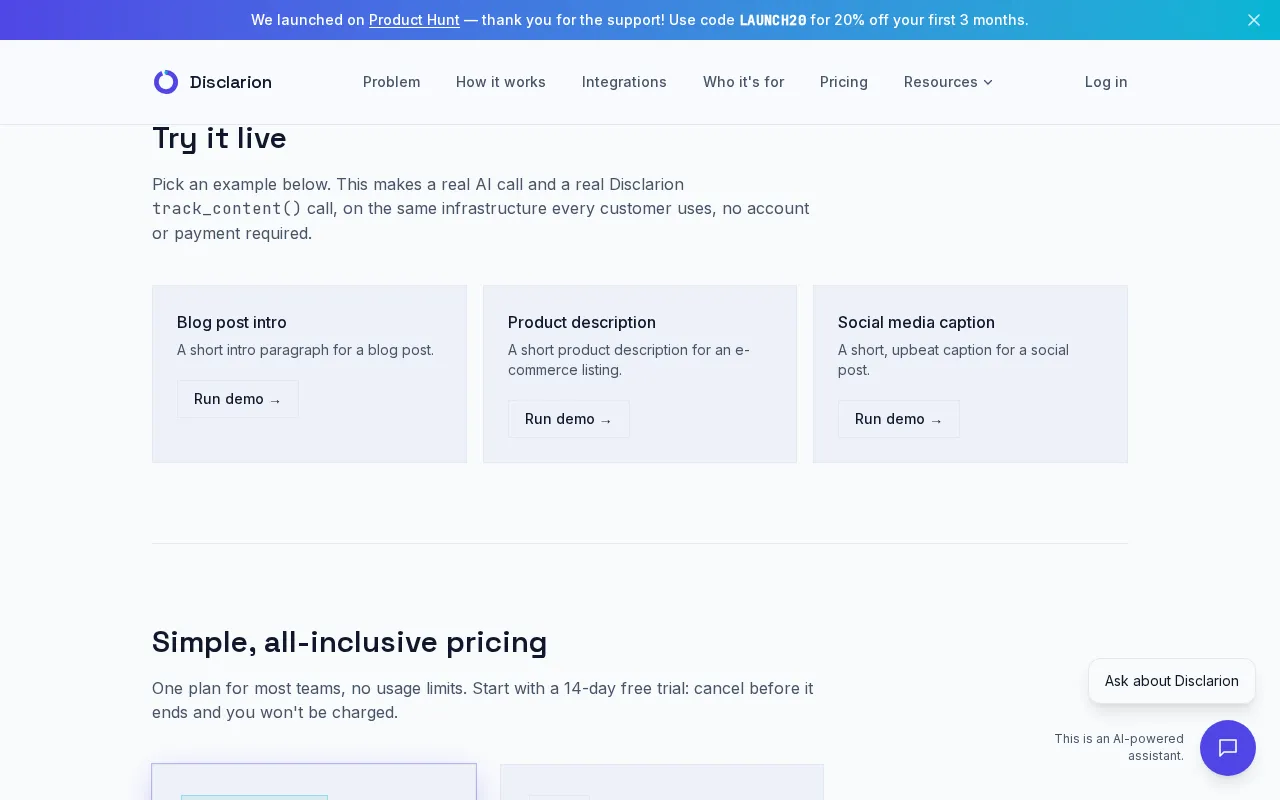Click the Ask about Disclarion prompt
Image resolution: width=1280 pixels, height=800 pixels.
(1172, 681)
